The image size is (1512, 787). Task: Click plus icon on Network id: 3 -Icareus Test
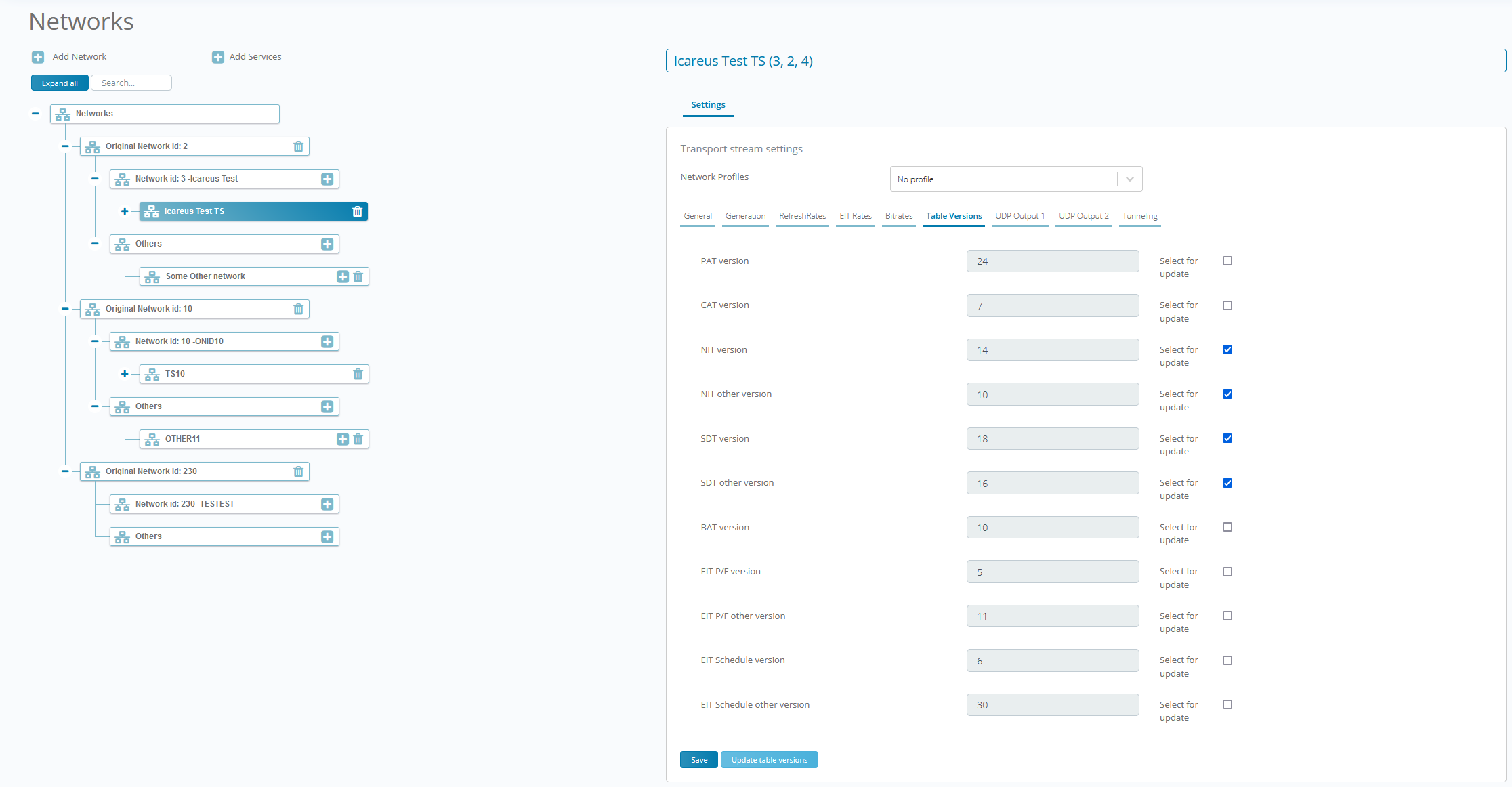pos(327,179)
